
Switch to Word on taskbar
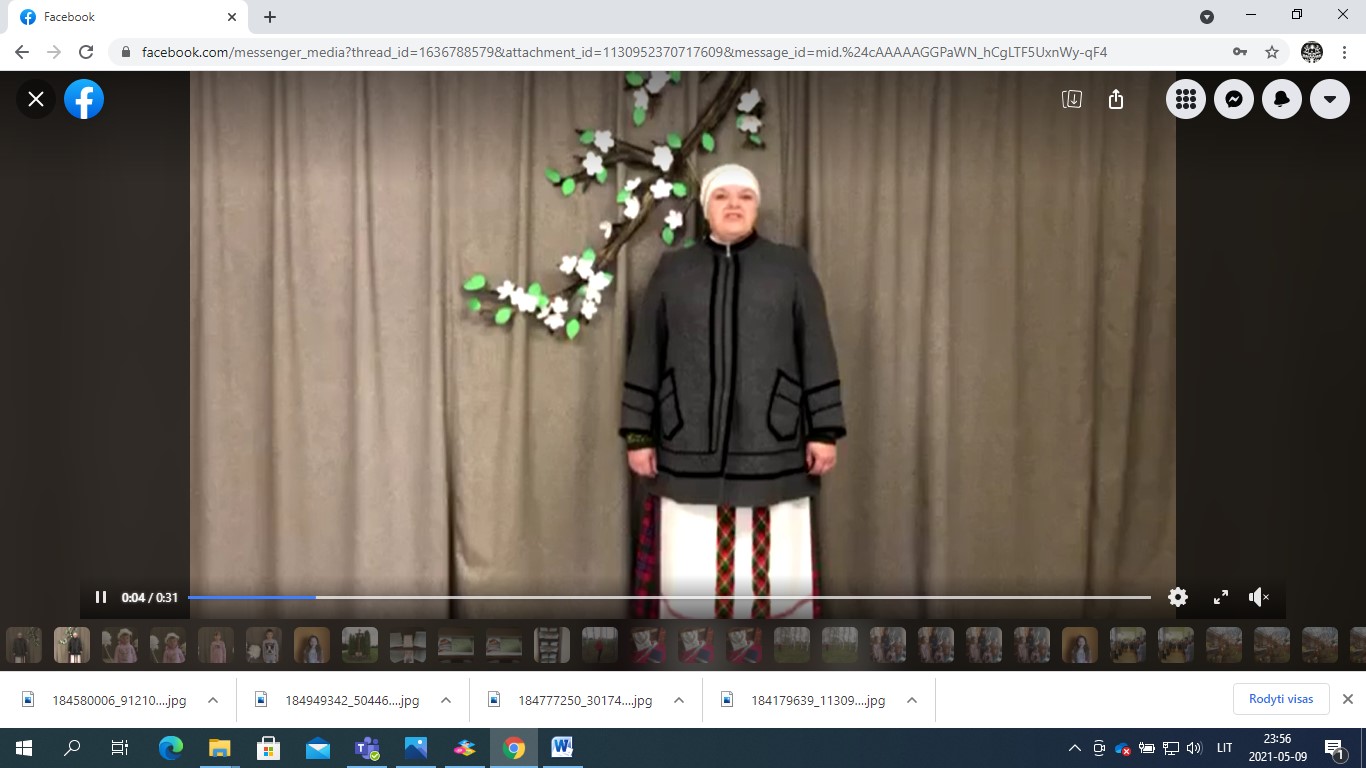click(562, 748)
